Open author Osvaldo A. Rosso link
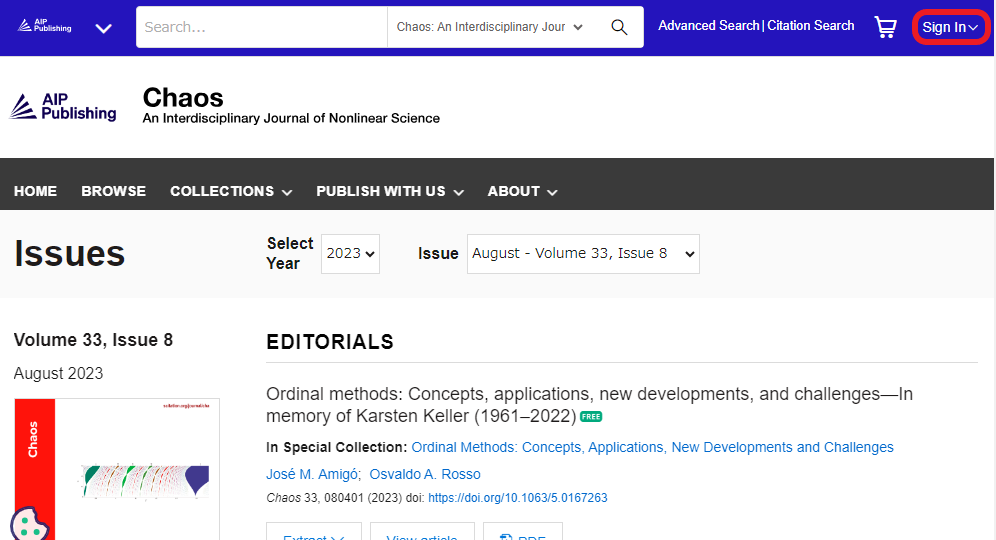 (425, 475)
